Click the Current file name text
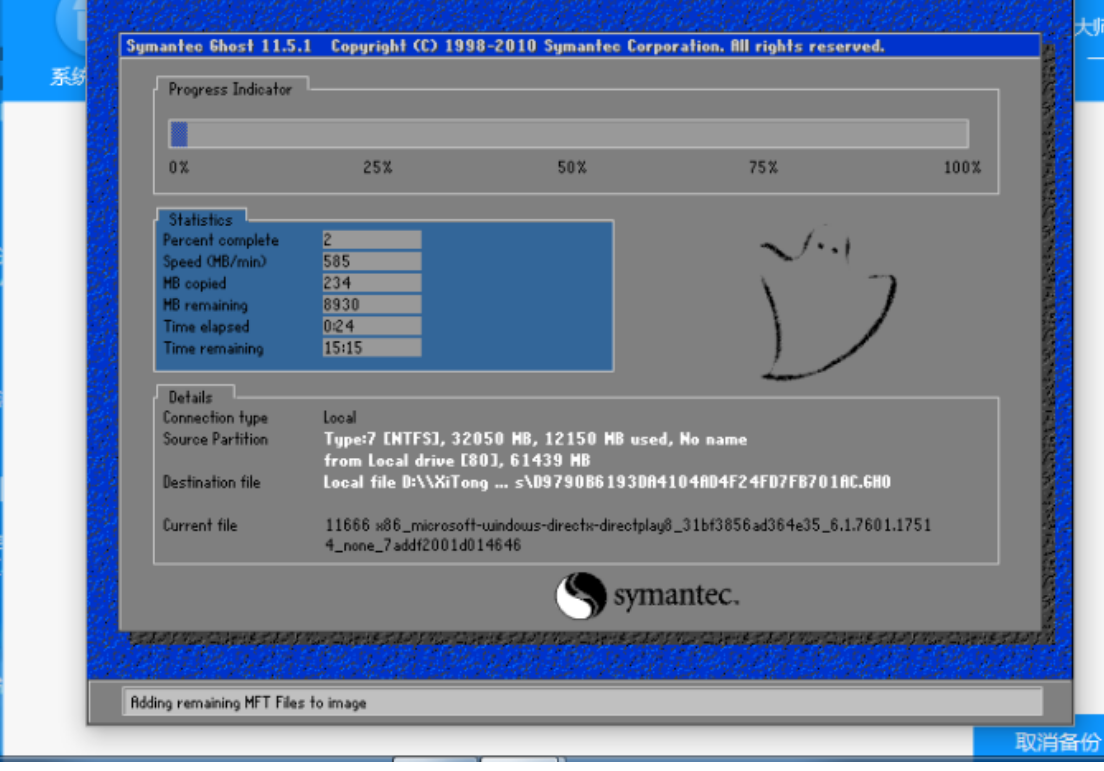Image resolution: width=1104 pixels, height=771 pixels. pos(627,535)
